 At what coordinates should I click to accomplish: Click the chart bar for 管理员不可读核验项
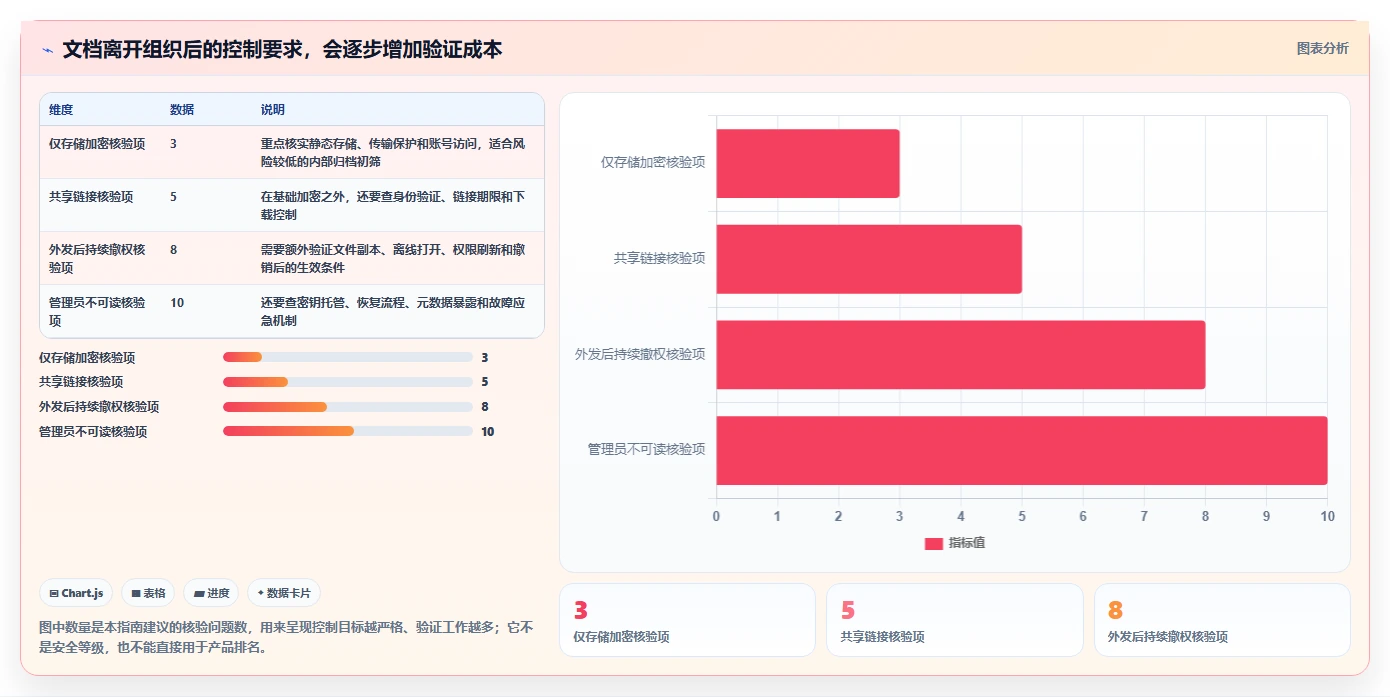pyautogui.click(x=1022, y=450)
